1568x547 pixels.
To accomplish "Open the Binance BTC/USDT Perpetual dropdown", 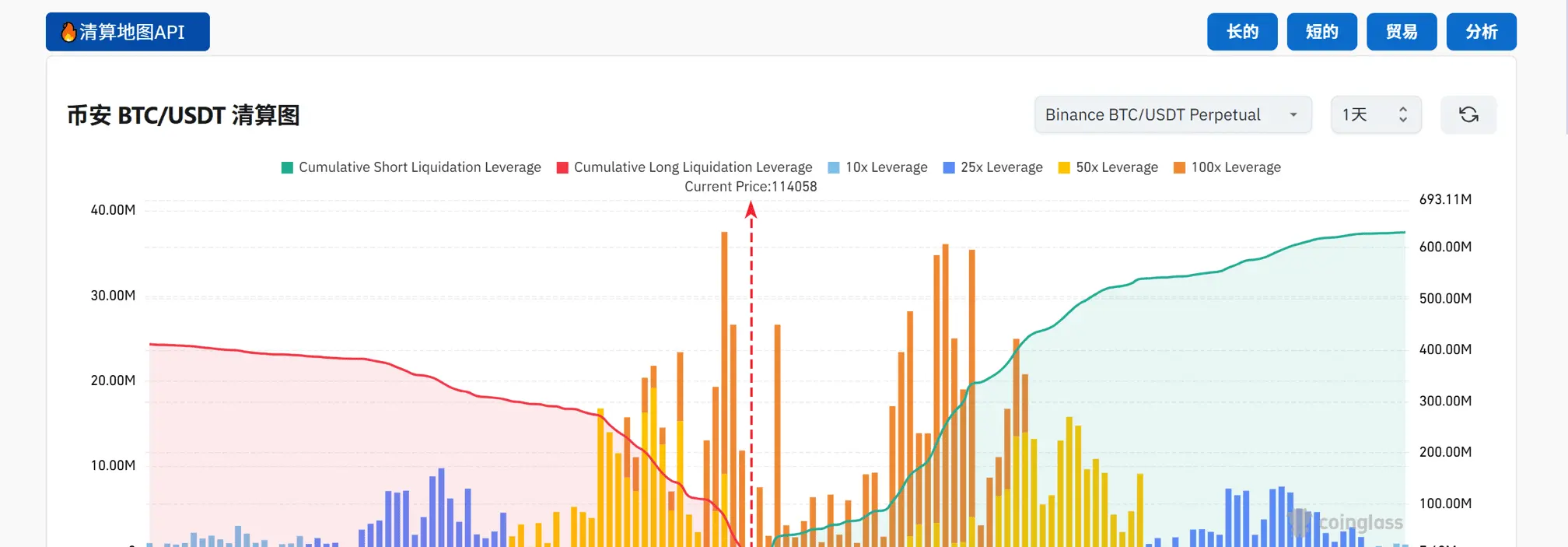I will 1173,114.
